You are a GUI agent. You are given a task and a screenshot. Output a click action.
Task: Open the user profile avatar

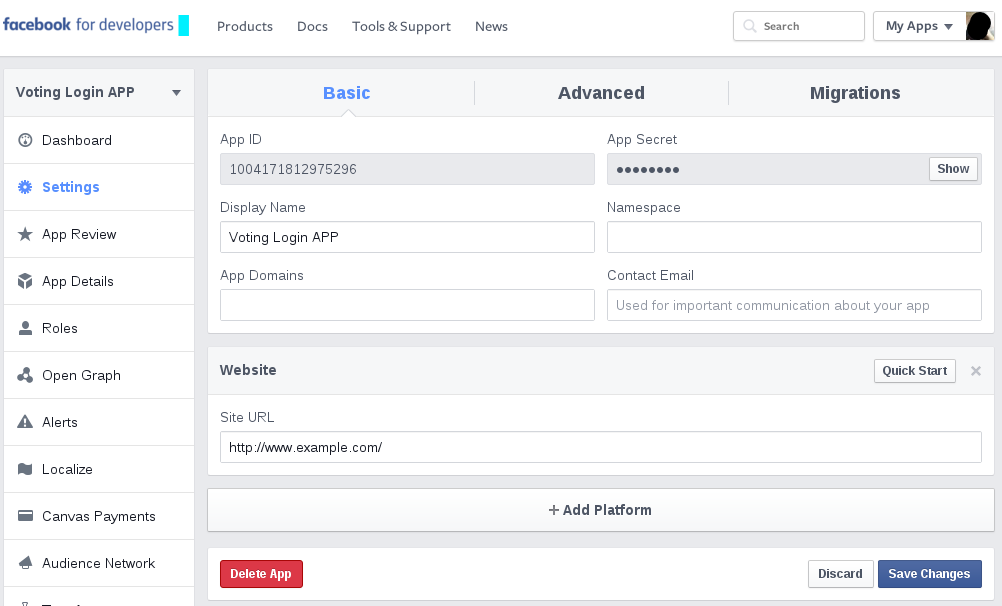pos(980,26)
